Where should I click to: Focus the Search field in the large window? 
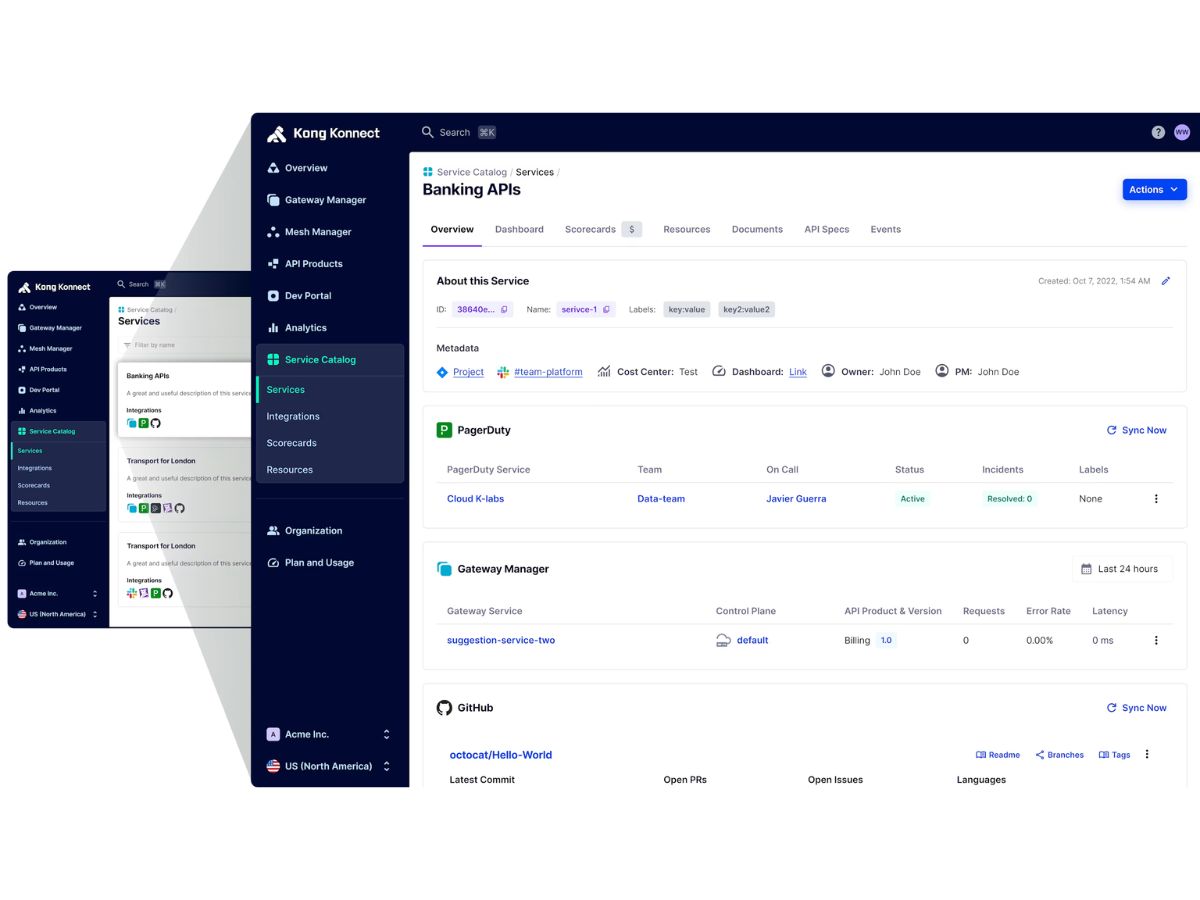tap(459, 132)
